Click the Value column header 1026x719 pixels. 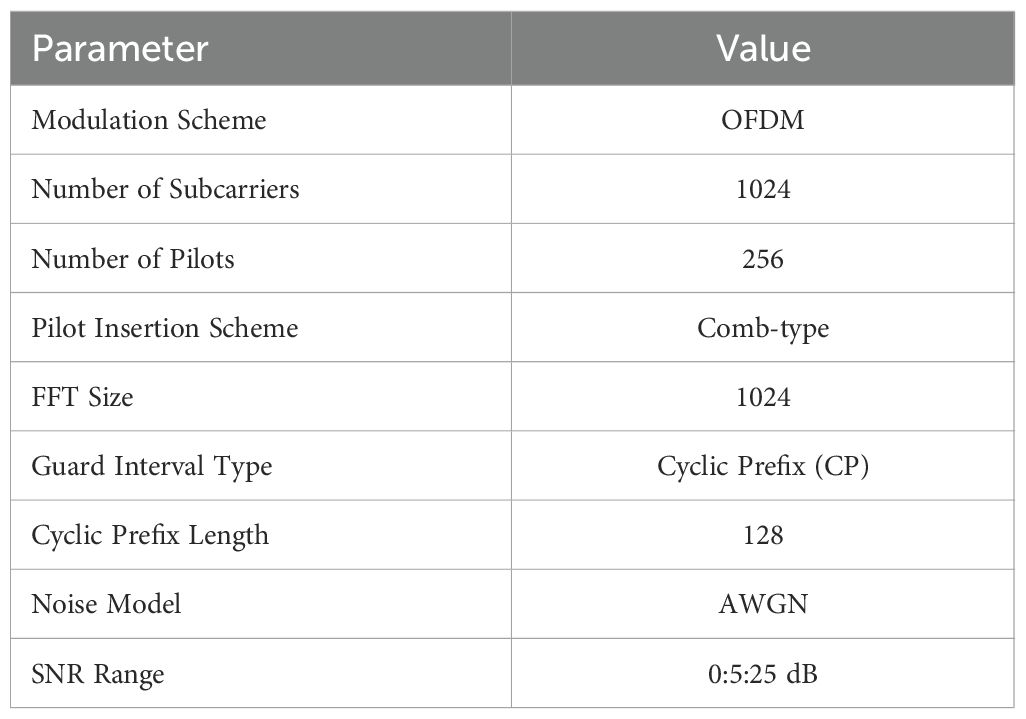[763, 49]
